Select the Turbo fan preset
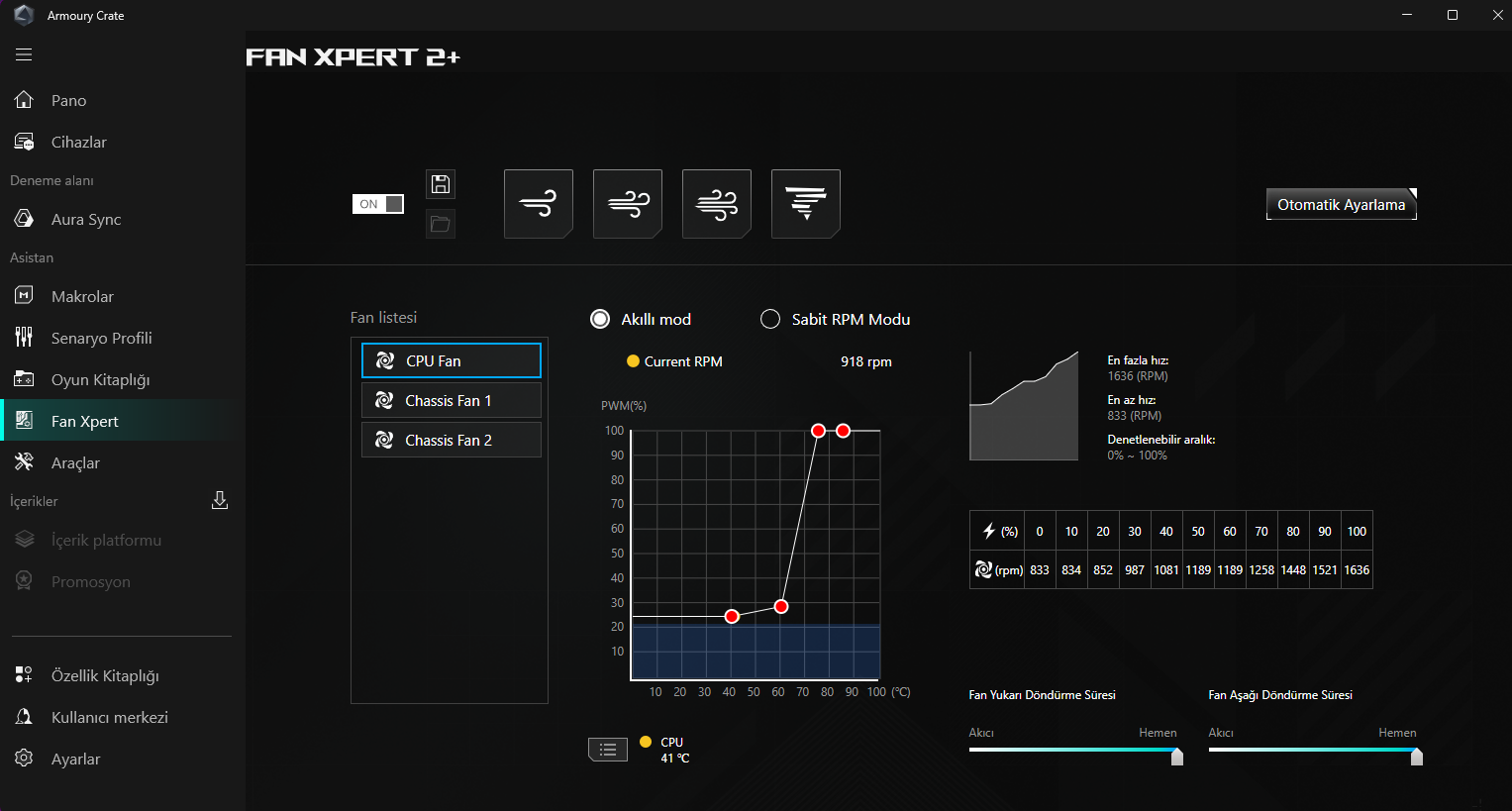 (717, 204)
